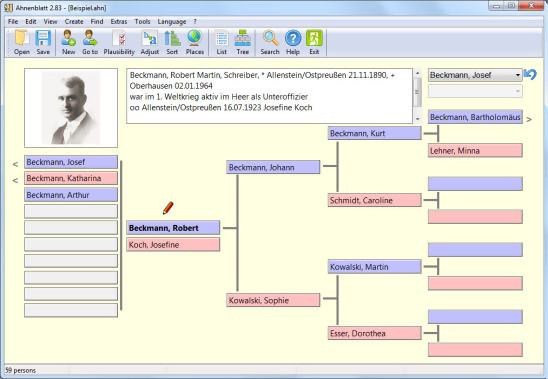Select grandmother Schmidt, Caroline
Viewport: 548px width, 379px height.
point(374,200)
